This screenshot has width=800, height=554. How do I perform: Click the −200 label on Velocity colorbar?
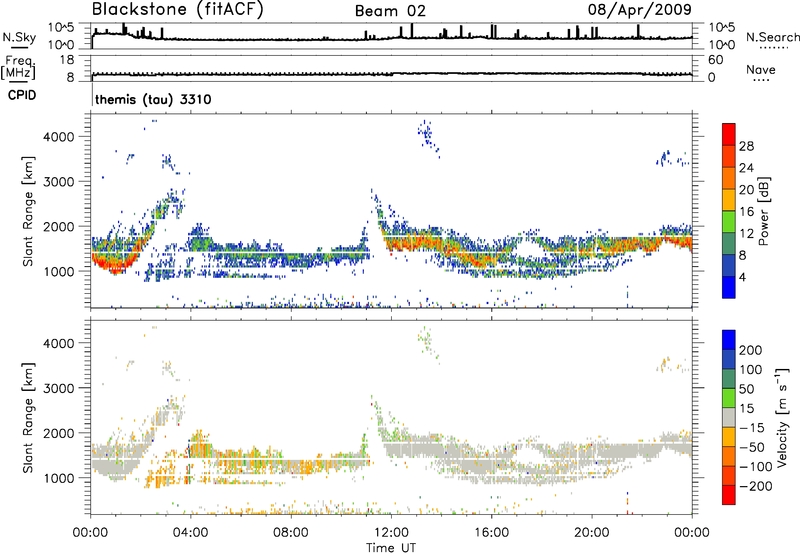755,486
